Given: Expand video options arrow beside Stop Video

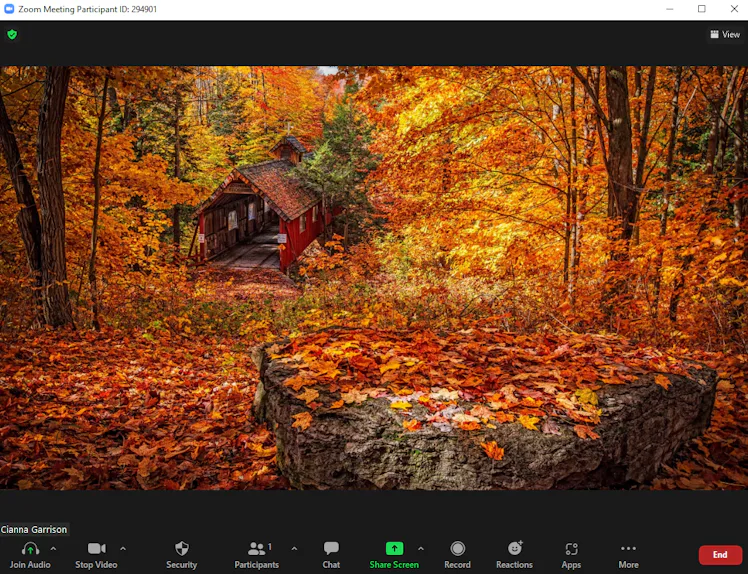Looking at the screenshot, I should pos(123,549).
